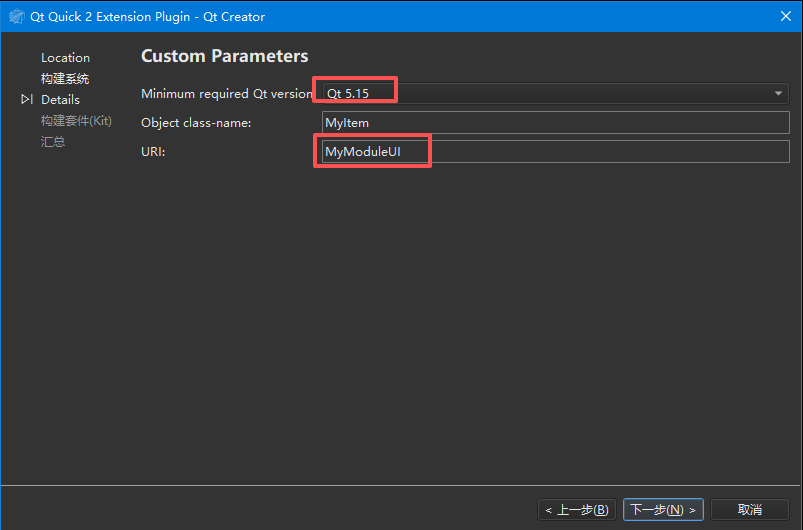The height and width of the screenshot is (530, 803).
Task: Click the Object class-name label
Action: 196,123
